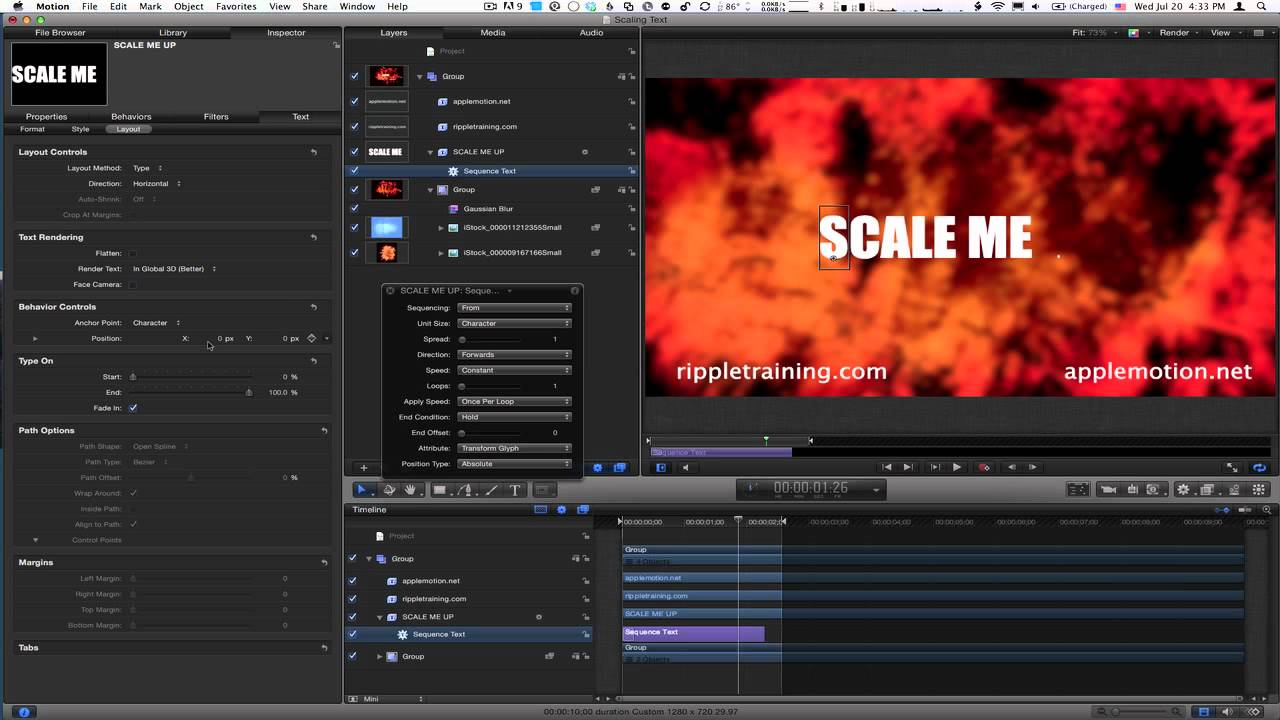1280x720 pixels.
Task: Click the Replicate grid toolbar icon
Action: click(1258, 490)
